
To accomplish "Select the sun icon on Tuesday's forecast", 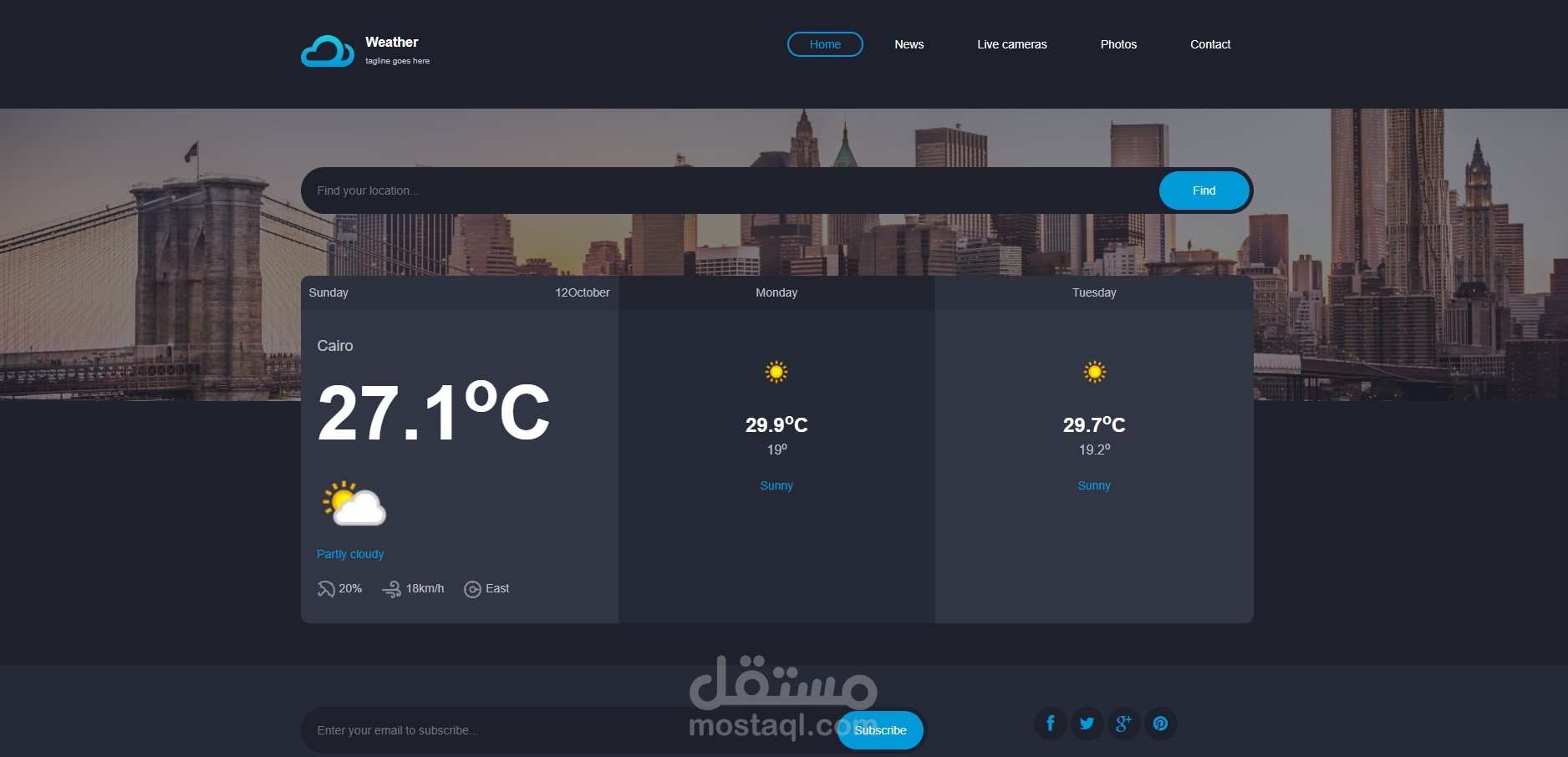I will 1093,371.
